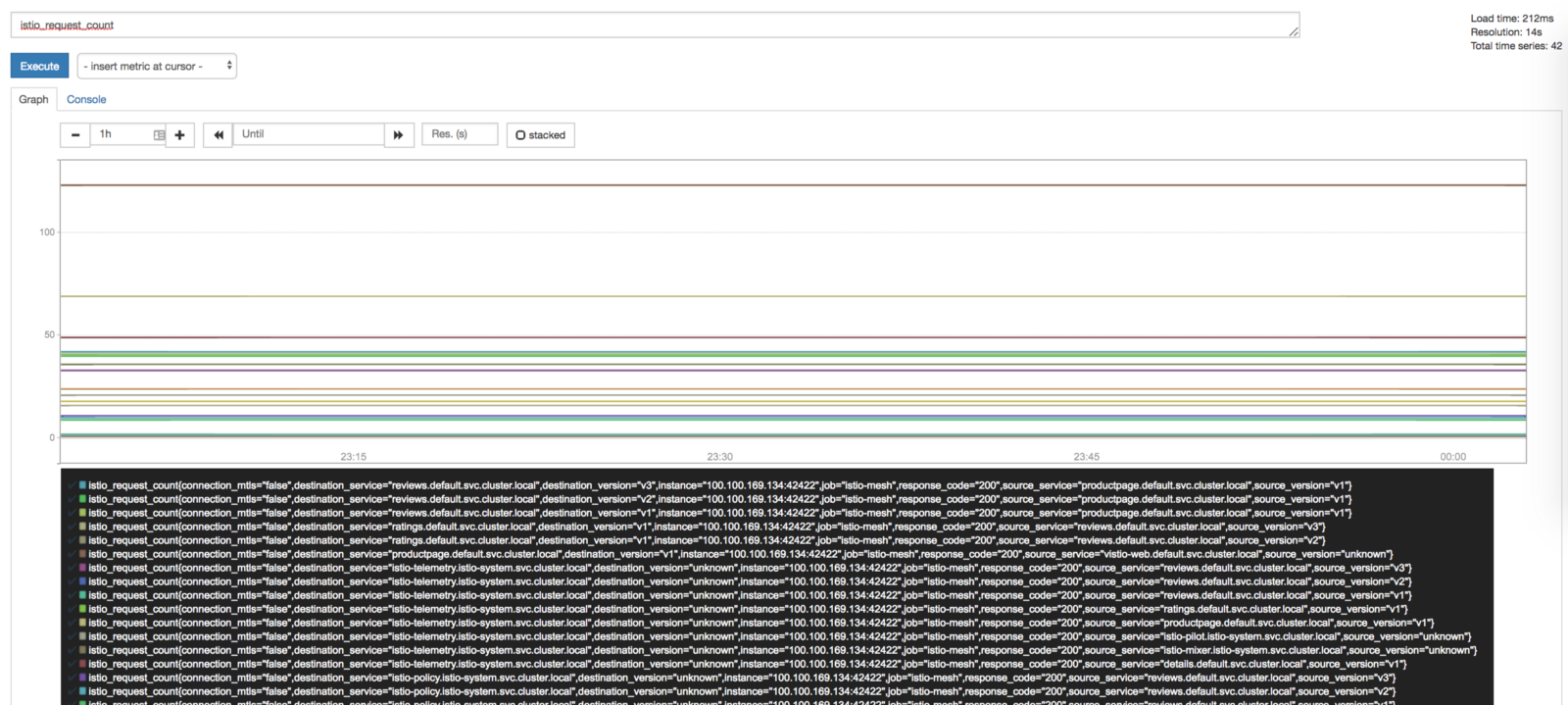Click the teal swatch of first legend series
The height and width of the screenshot is (705, 1568).
pos(83,485)
